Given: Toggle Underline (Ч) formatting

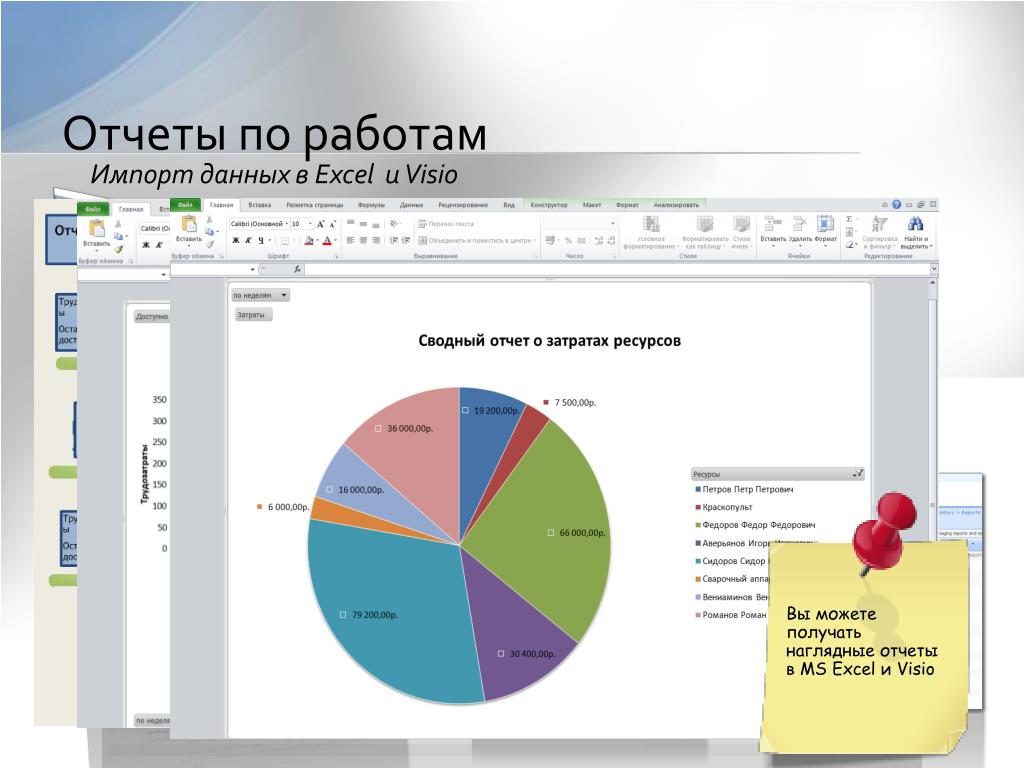Looking at the screenshot, I should [261, 240].
